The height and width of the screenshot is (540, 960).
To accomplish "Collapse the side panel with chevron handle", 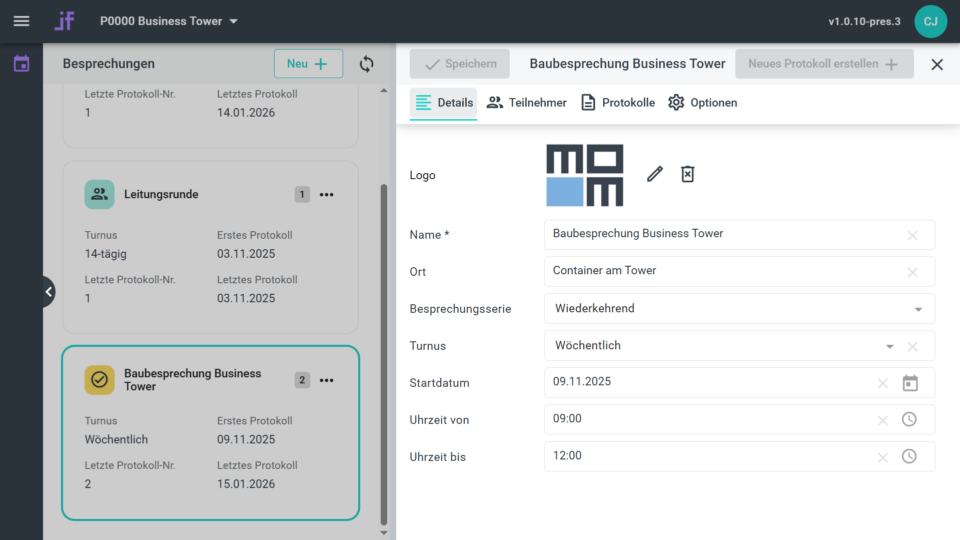I will coord(48,292).
